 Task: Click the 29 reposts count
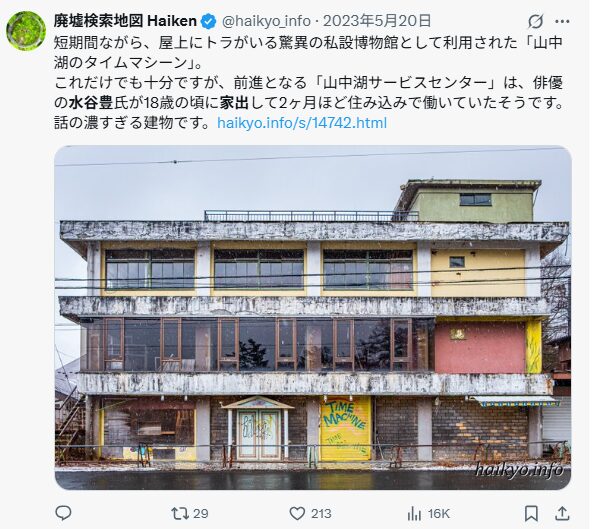tap(201, 513)
